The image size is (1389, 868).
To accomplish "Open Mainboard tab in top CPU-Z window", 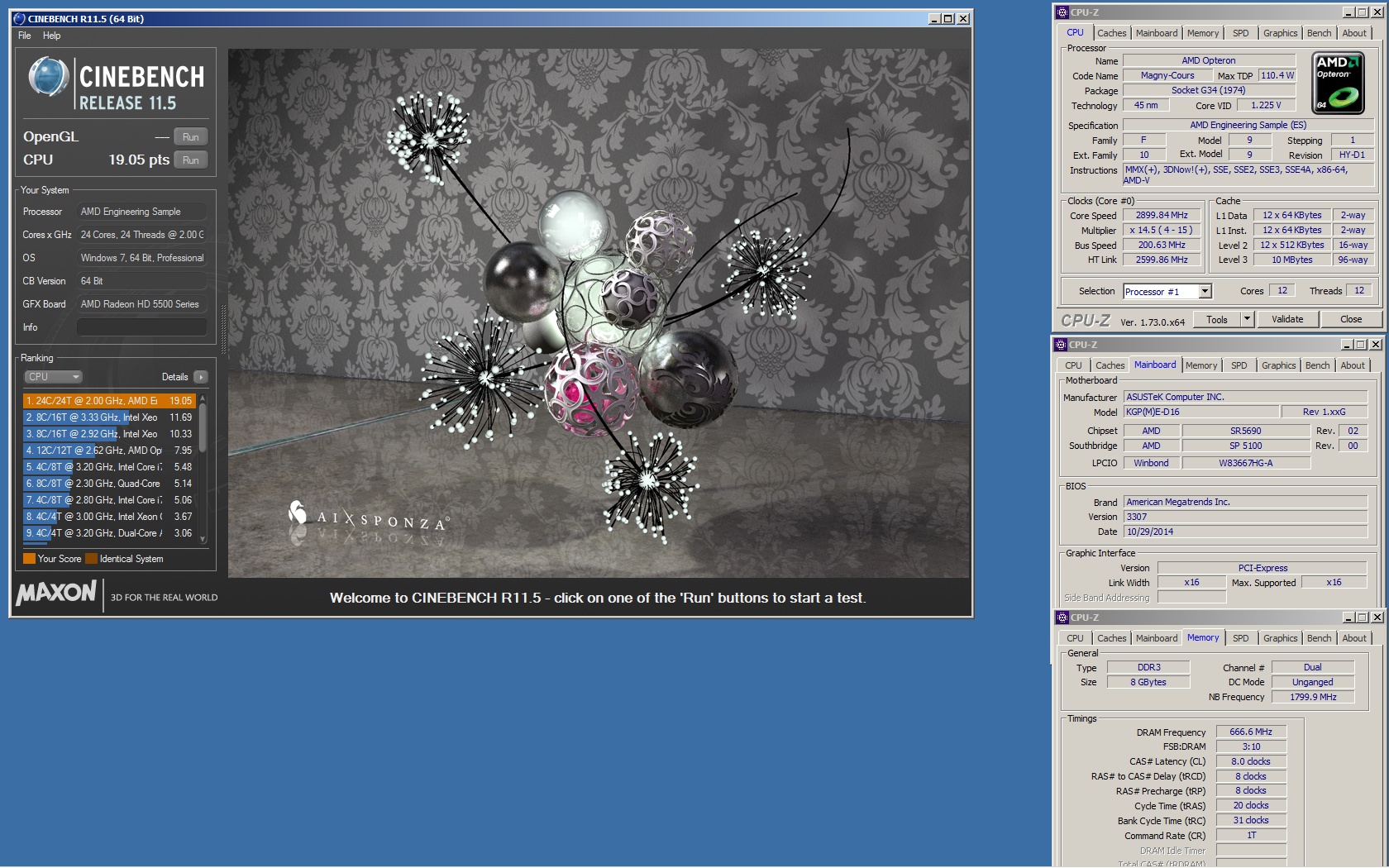I will (1156, 33).
